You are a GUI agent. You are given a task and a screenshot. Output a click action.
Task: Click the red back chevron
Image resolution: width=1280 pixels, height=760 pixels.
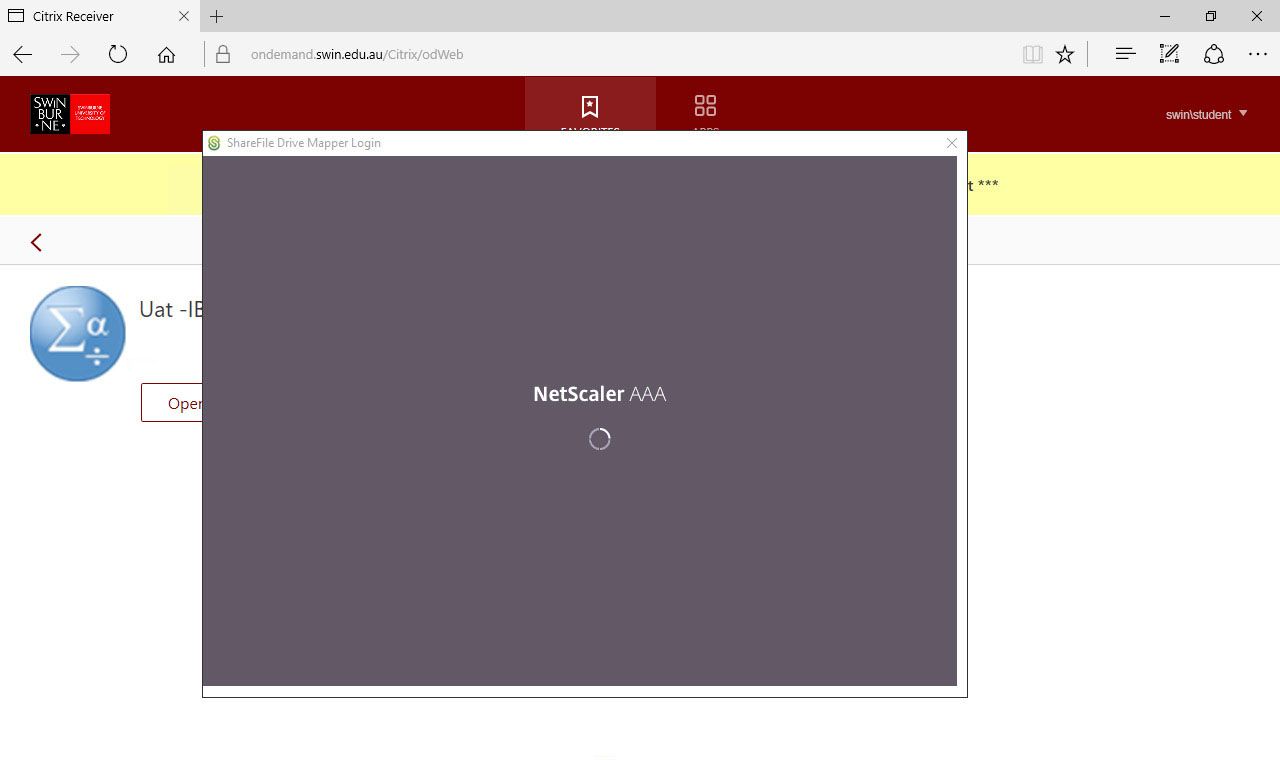(36, 242)
